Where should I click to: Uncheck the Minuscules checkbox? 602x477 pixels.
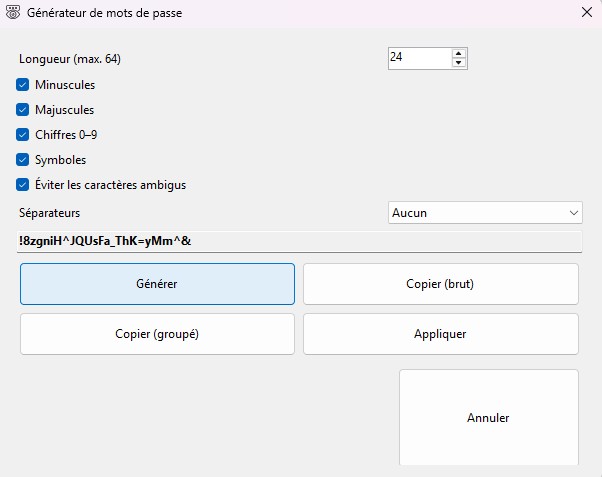(x=23, y=85)
